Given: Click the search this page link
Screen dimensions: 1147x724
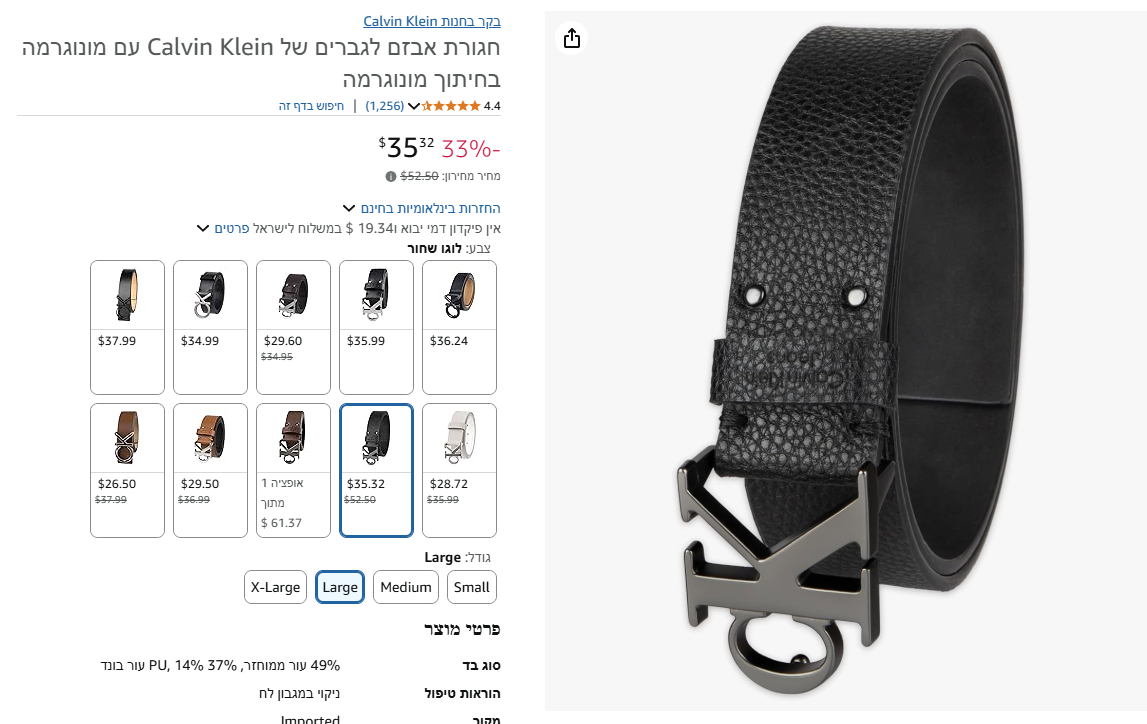Looking at the screenshot, I should click(311, 106).
